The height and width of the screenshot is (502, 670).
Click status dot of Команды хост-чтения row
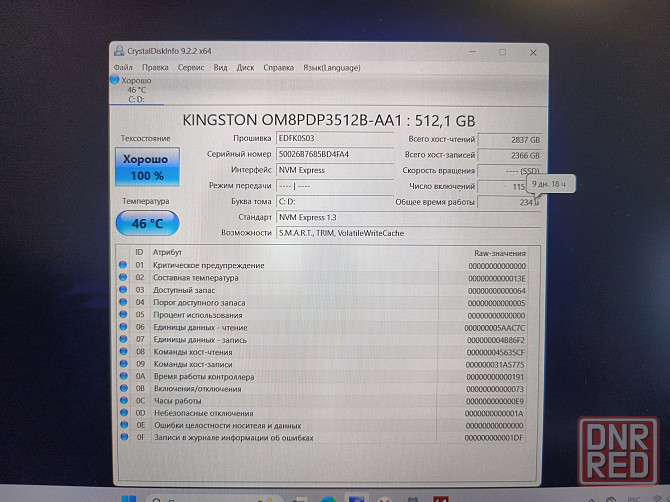[x=123, y=352]
